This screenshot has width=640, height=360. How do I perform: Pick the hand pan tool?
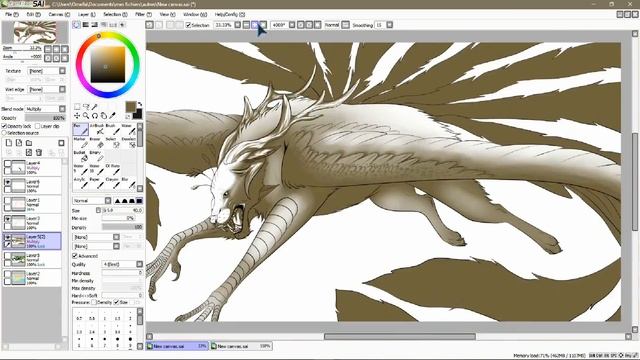click(104, 116)
